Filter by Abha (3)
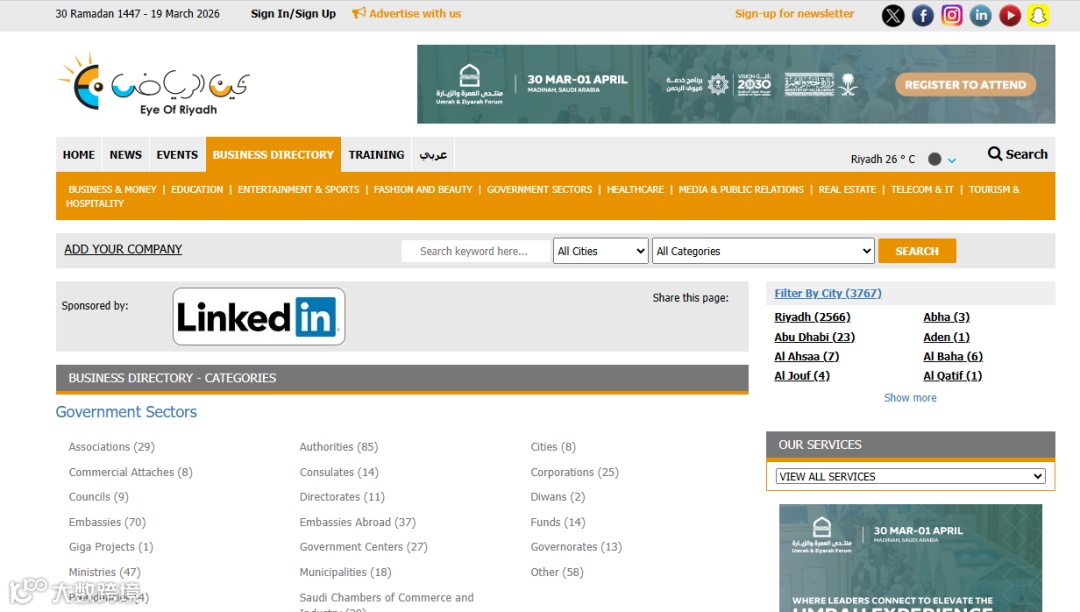The width and height of the screenshot is (1080, 612). click(946, 317)
